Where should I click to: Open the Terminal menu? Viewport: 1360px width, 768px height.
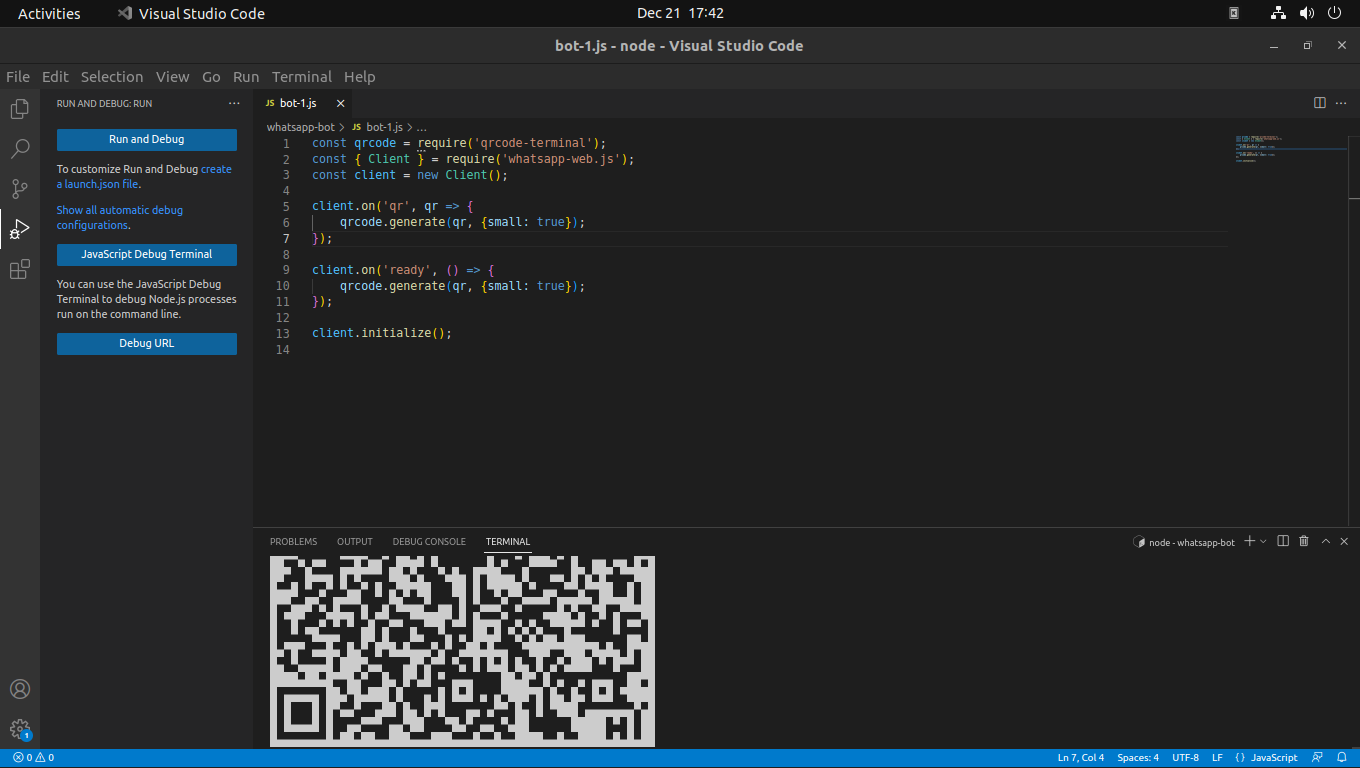[x=301, y=77]
